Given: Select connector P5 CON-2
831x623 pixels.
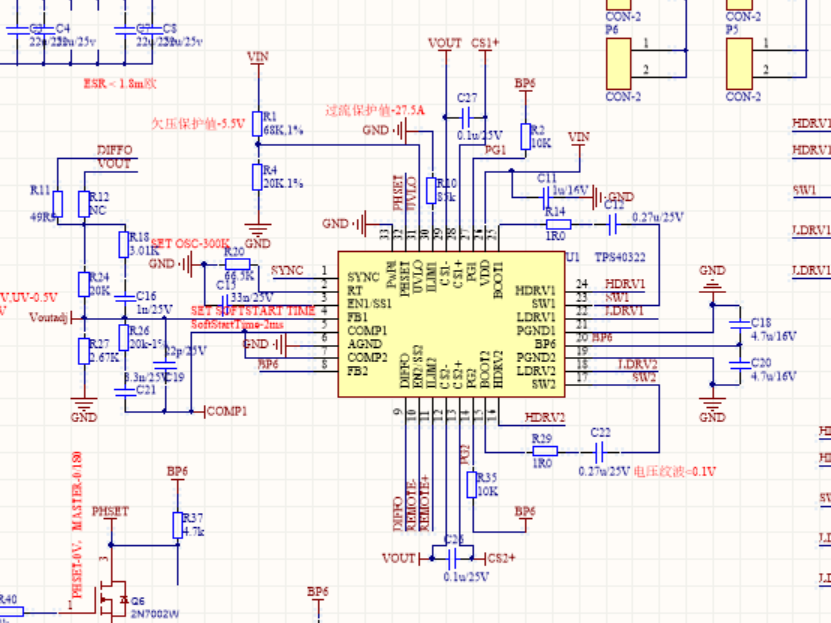Looking at the screenshot, I should [739, 64].
